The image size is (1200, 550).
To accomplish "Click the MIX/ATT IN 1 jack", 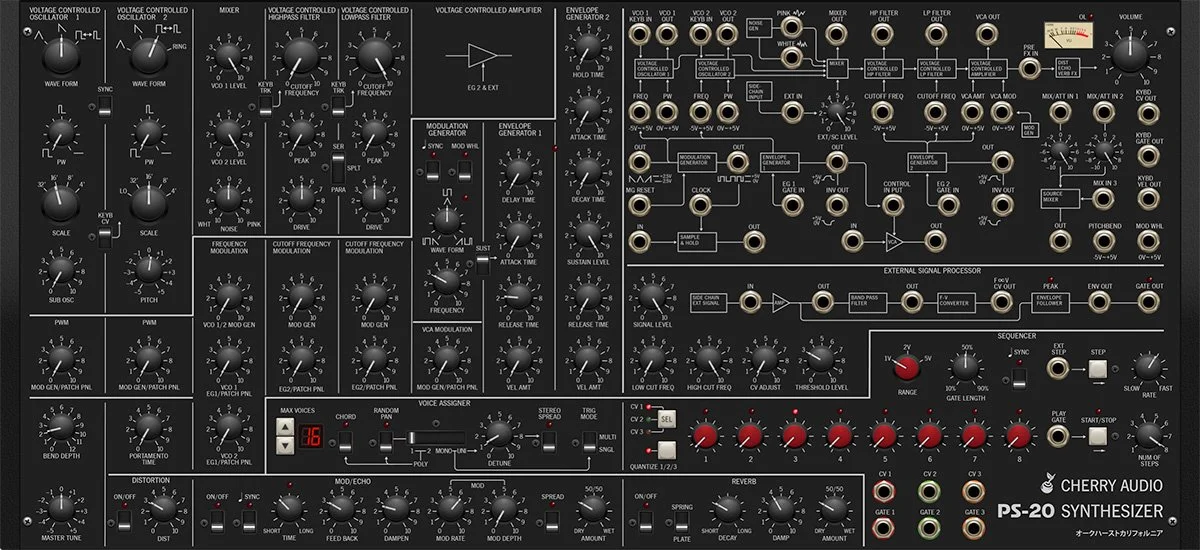I will [1059, 111].
